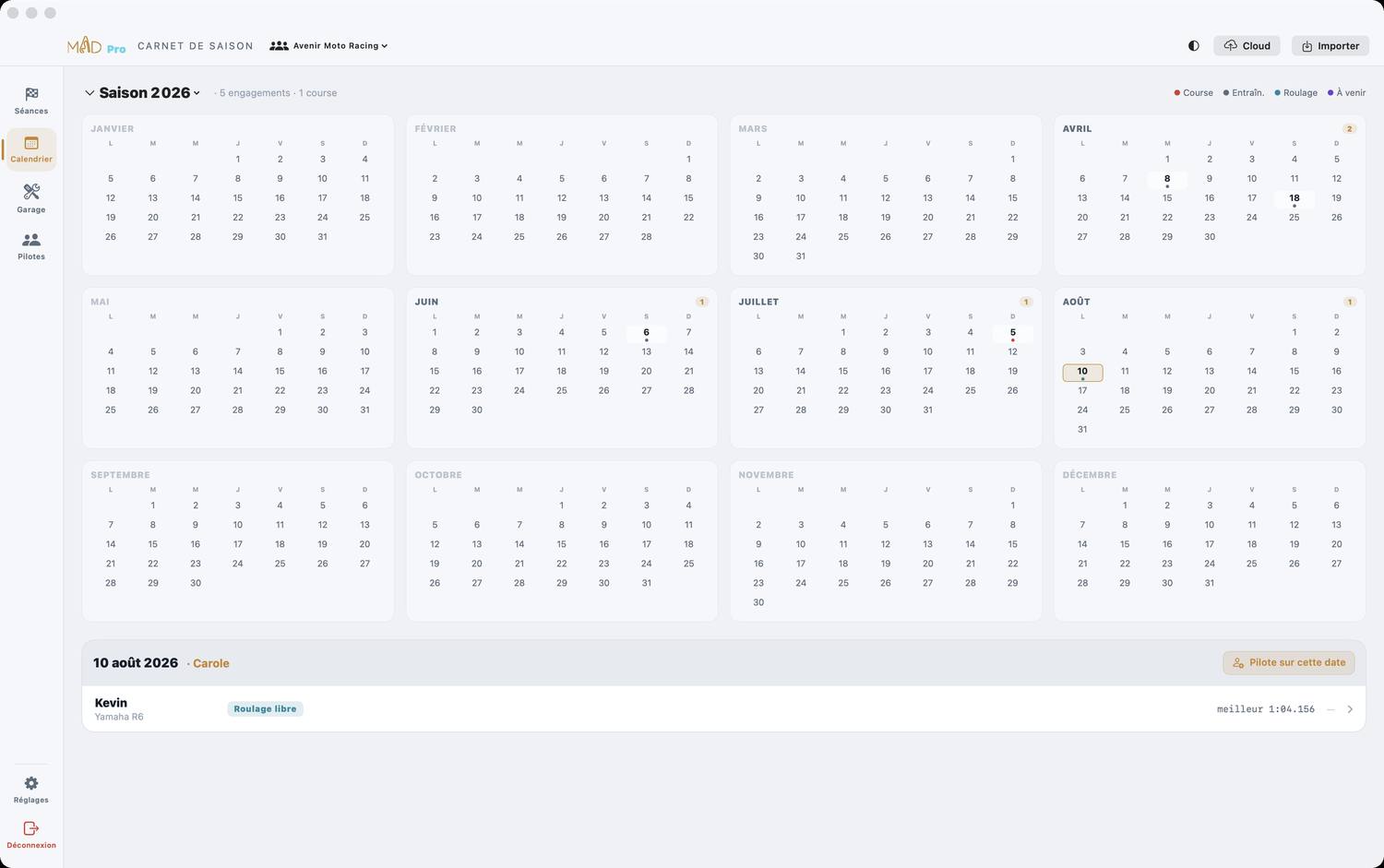The height and width of the screenshot is (868, 1384).
Task: Select 8 April on the calendar
Action: [1167, 180]
